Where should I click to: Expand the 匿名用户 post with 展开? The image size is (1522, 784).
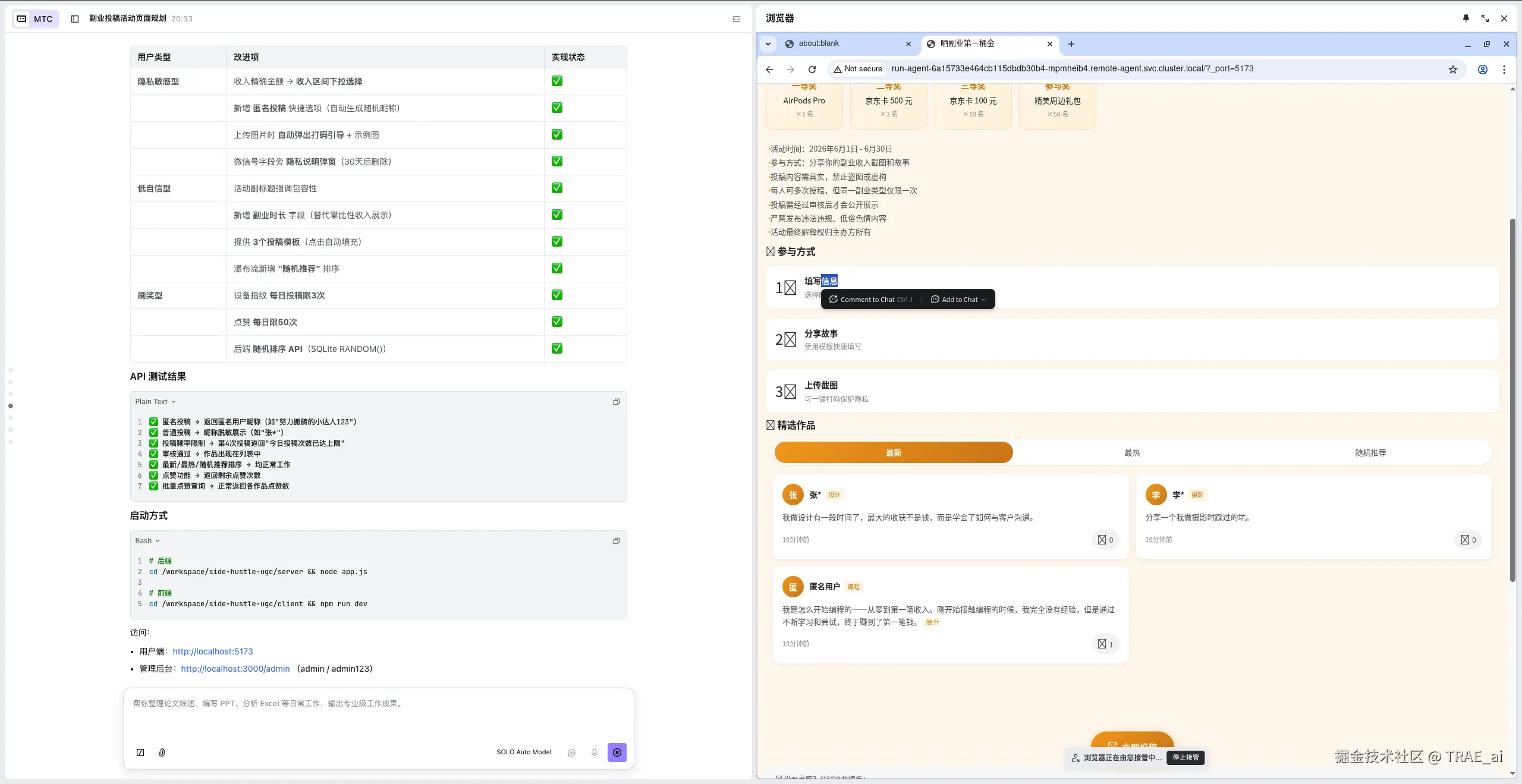932,622
